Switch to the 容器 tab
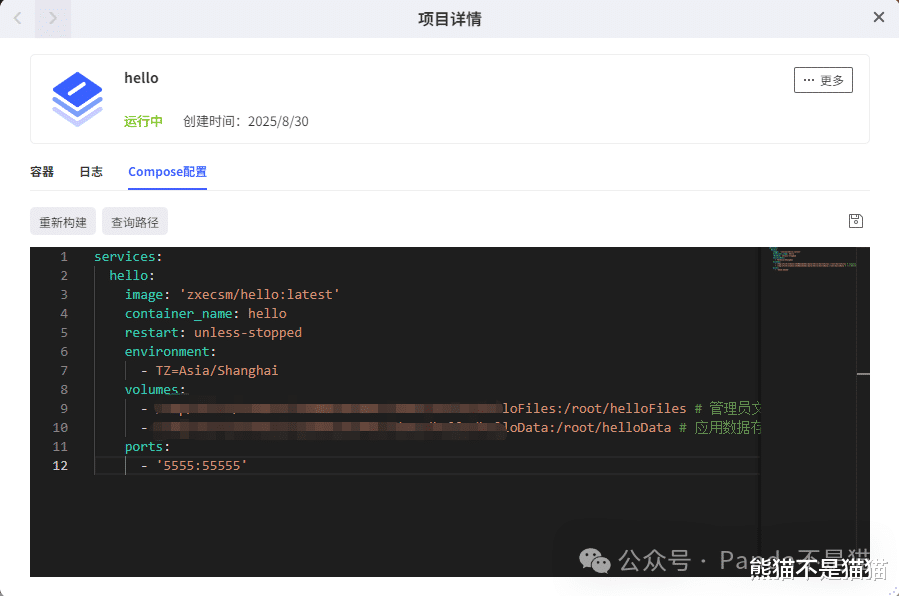This screenshot has width=899, height=596. pos(42,172)
